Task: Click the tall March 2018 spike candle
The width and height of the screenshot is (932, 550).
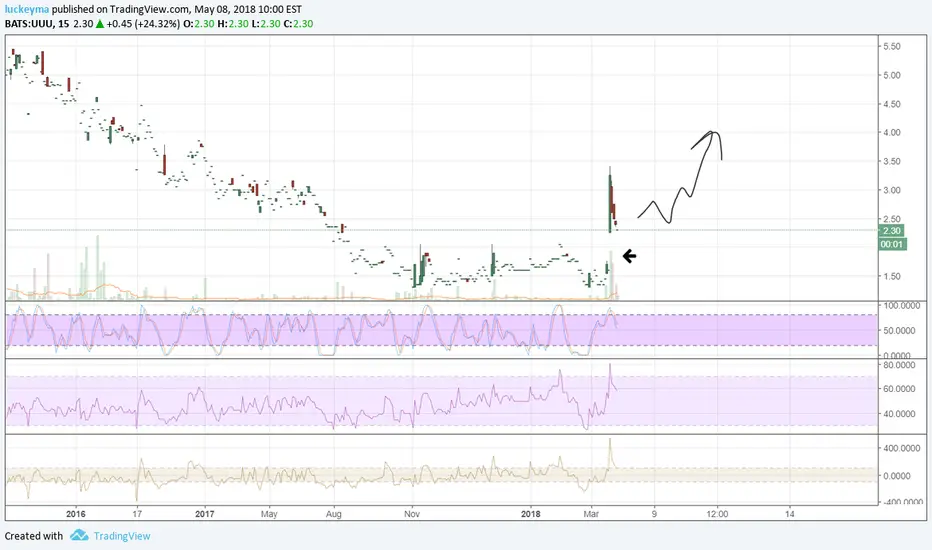Action: pyautogui.click(x=610, y=199)
